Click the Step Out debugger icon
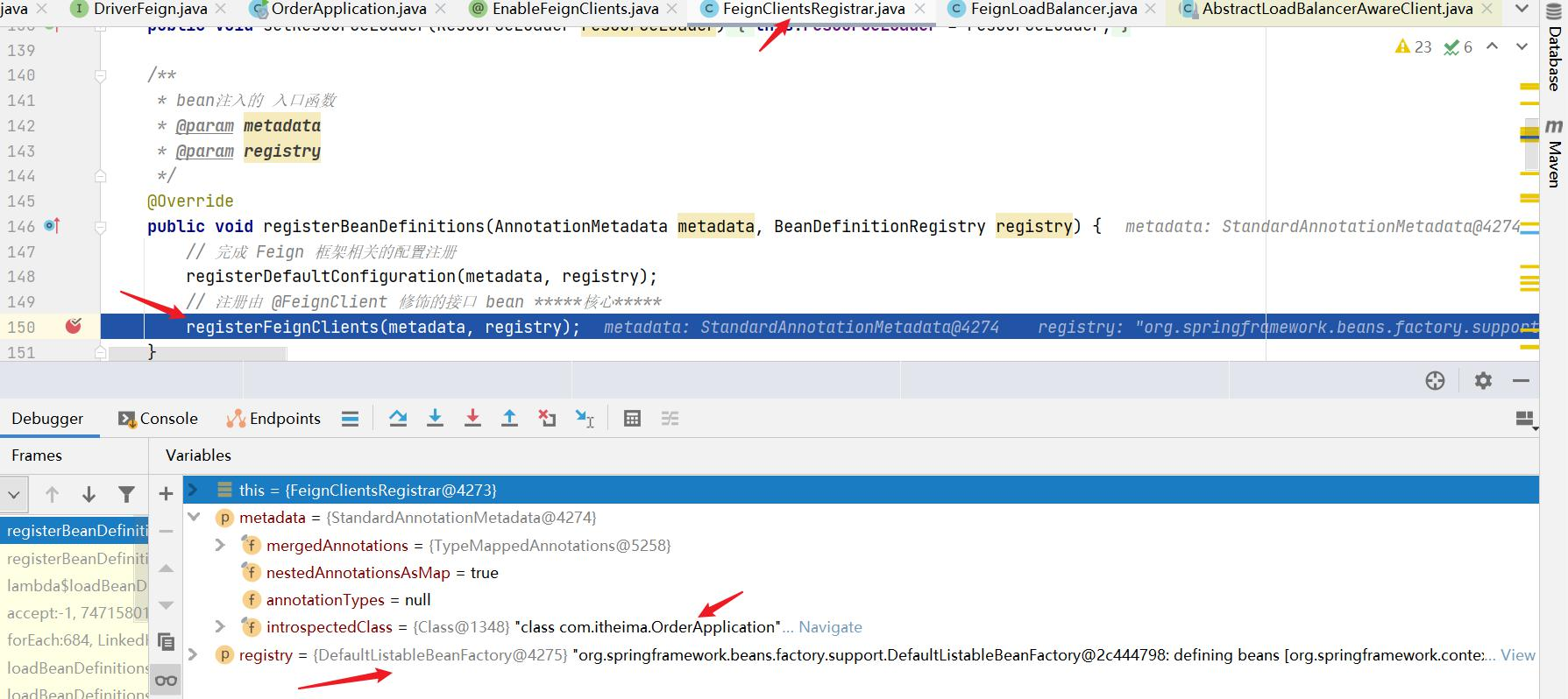The height and width of the screenshot is (699, 1568). coord(509,419)
